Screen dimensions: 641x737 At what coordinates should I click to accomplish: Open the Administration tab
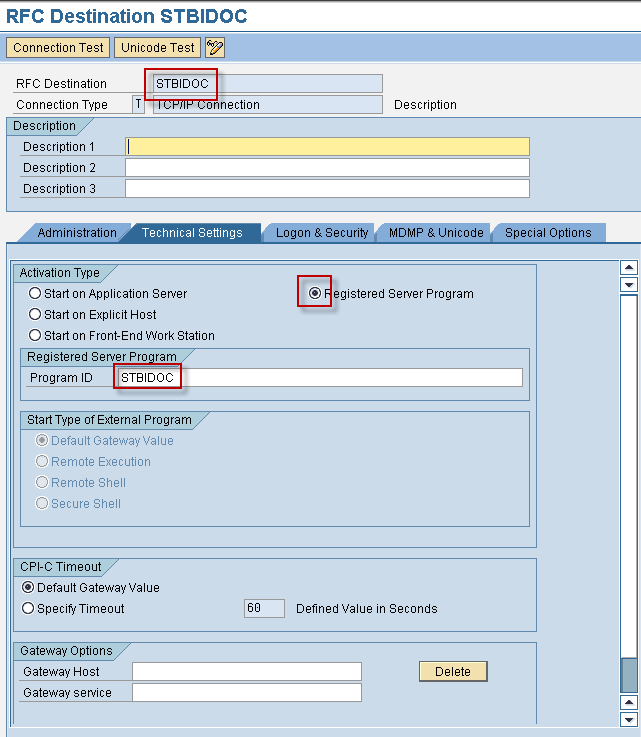pos(77,233)
